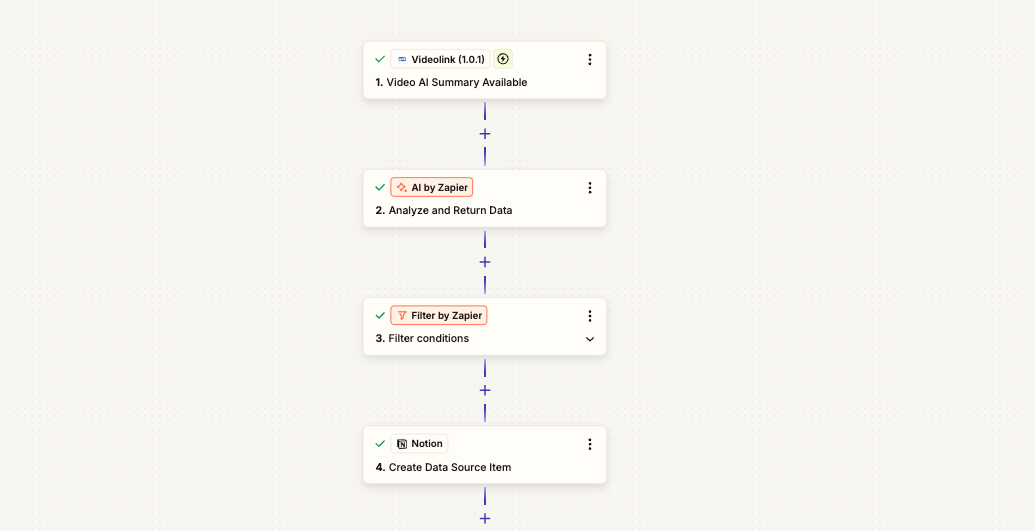Add a step after Analyze and Return Data
Viewport: 1035px width, 531px height.
(x=485, y=262)
